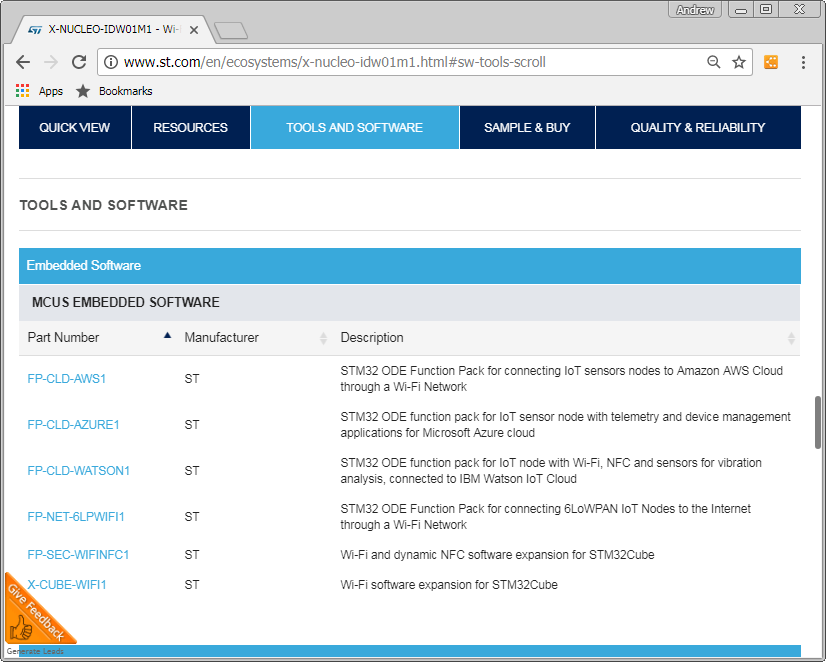
Task: Open the Apps grid shortcut
Action: (x=39, y=91)
